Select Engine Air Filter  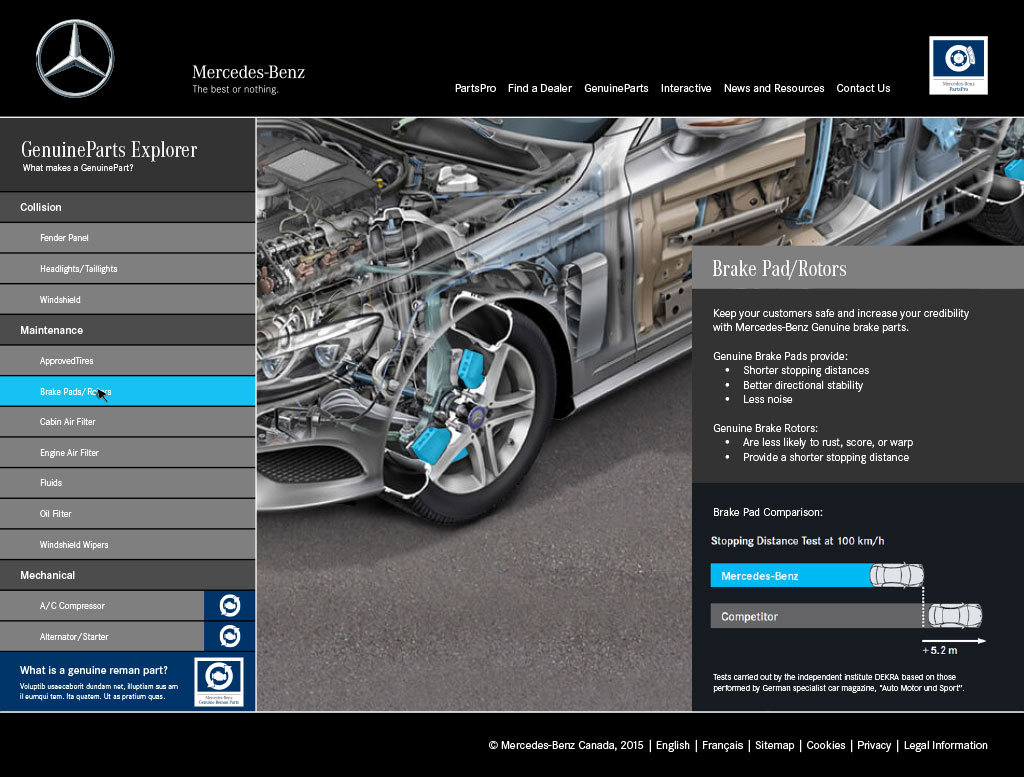point(127,452)
